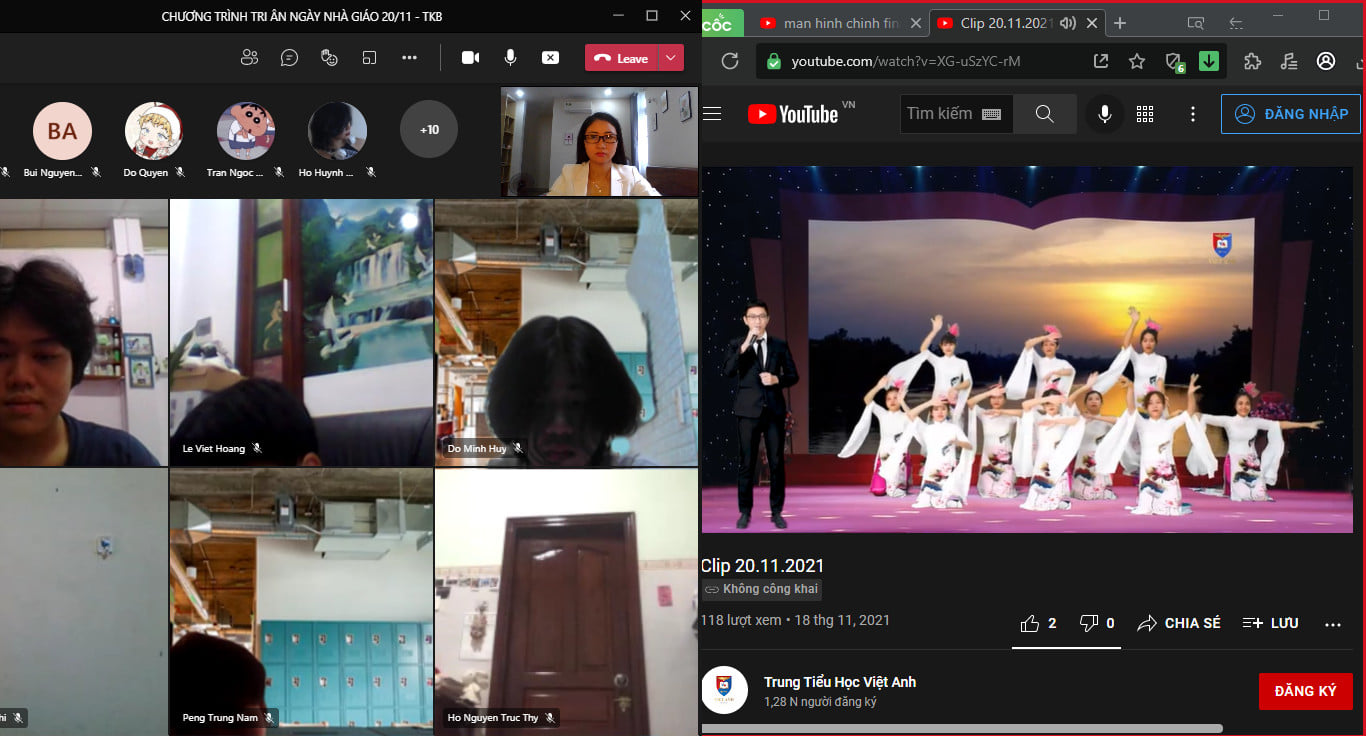Select Le Viet Hoang's video tile
1366x736 pixels.
pos(301,332)
